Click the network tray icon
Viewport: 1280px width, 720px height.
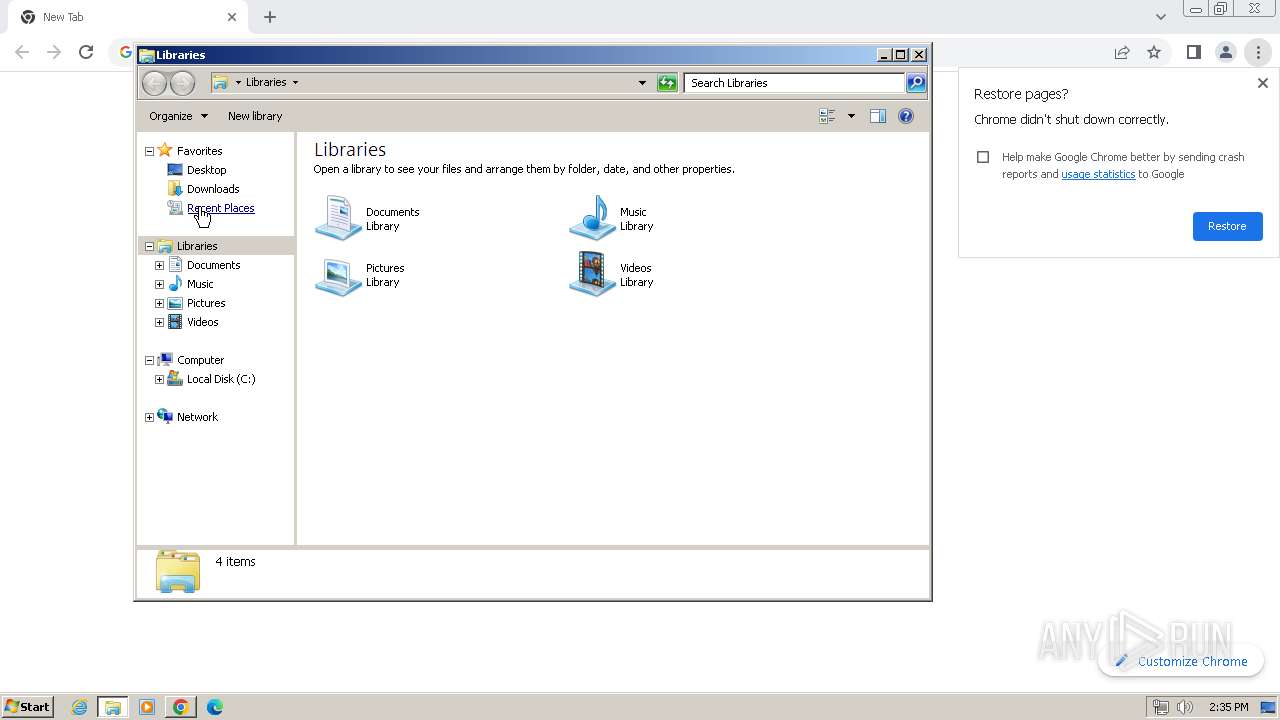tap(1160, 707)
